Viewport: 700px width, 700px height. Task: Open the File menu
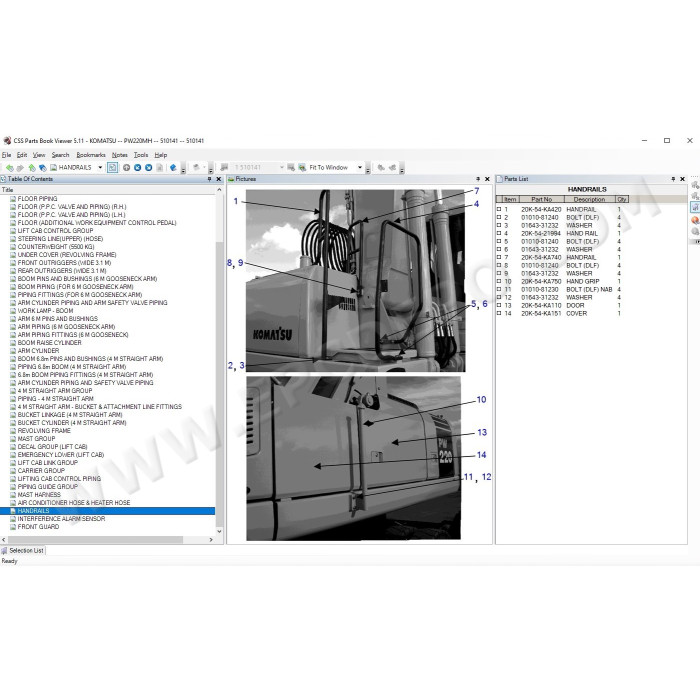6,155
